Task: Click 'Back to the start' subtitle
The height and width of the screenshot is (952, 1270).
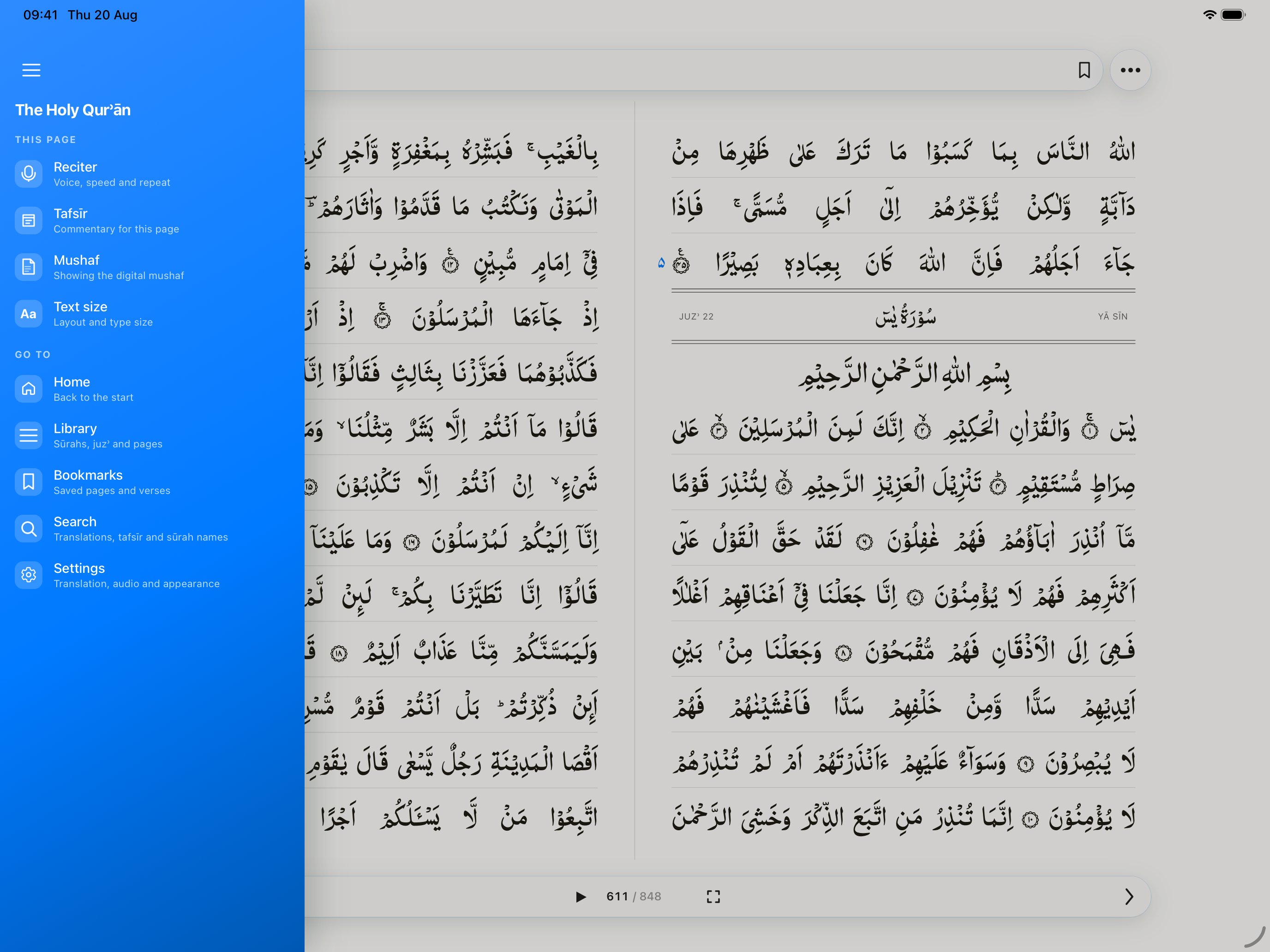Action: click(94, 398)
